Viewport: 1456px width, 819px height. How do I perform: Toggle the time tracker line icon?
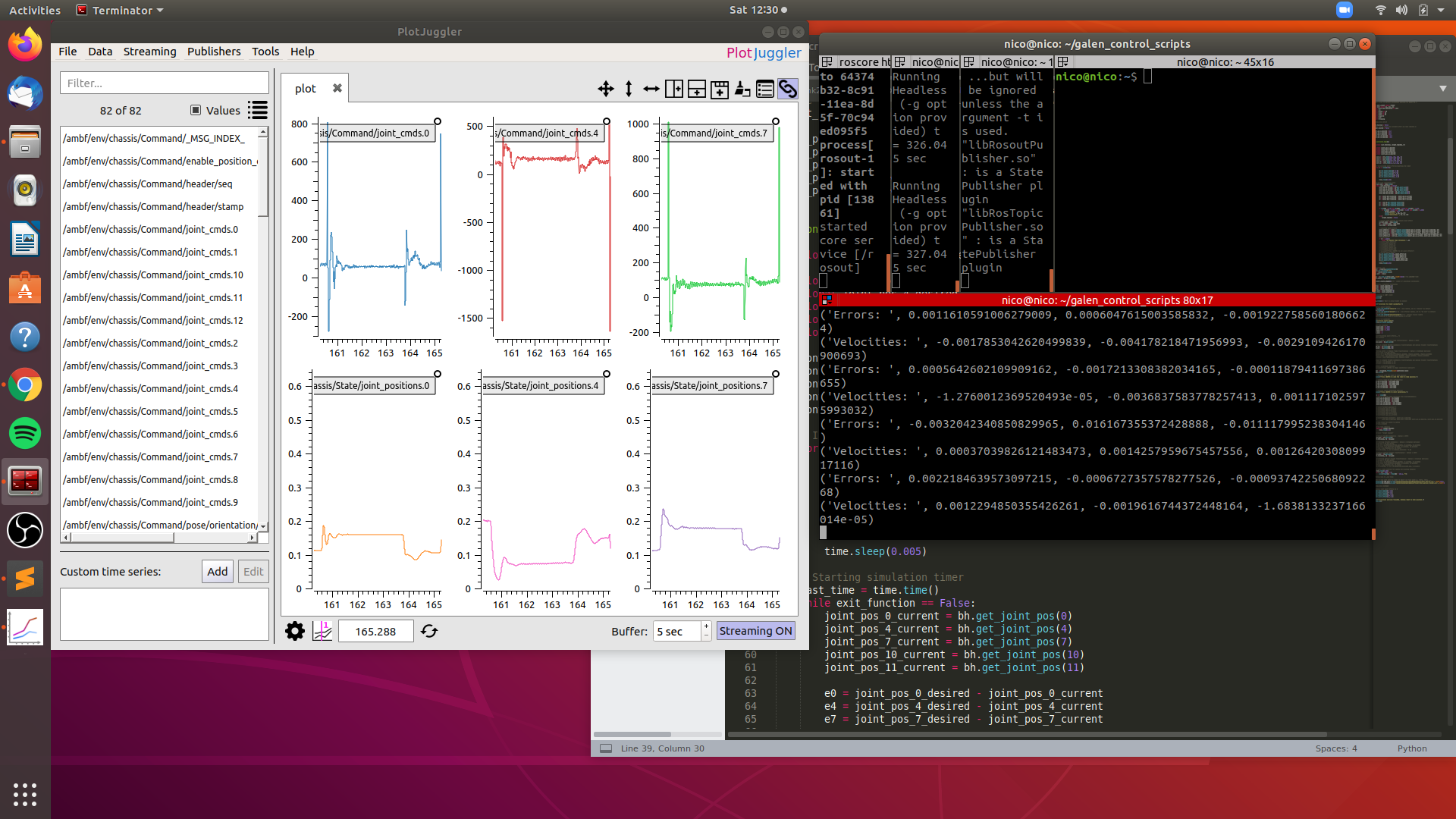pyautogui.click(x=322, y=631)
